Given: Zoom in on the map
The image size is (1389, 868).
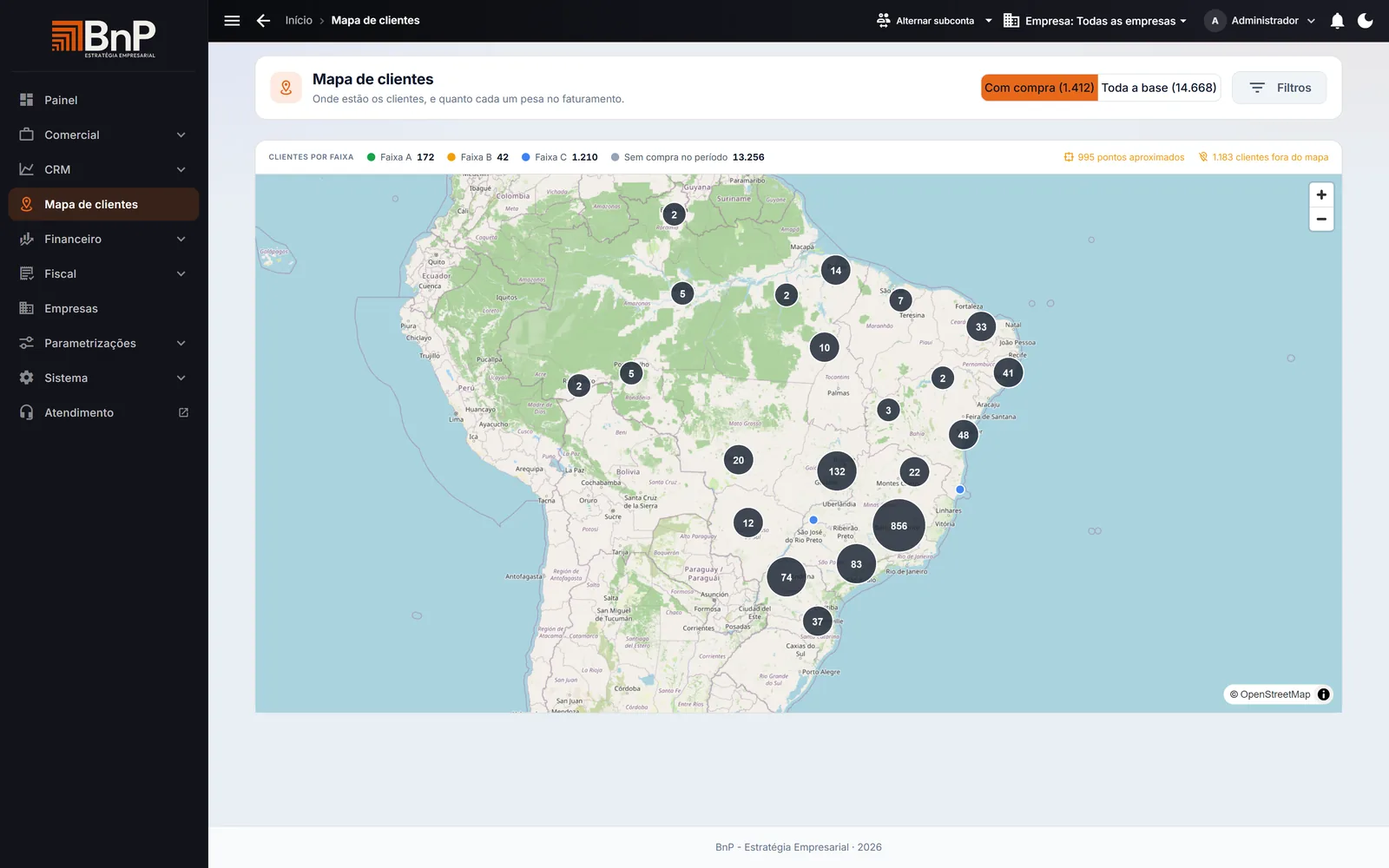Looking at the screenshot, I should (x=1321, y=195).
